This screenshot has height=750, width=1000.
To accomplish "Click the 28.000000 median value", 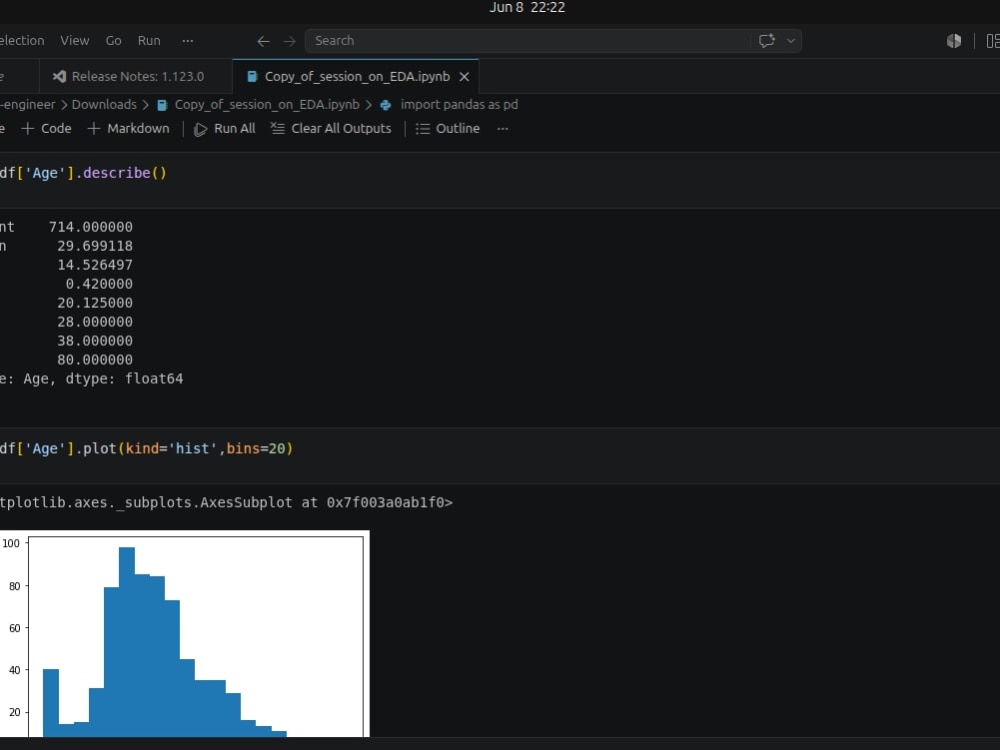I will 95,322.
